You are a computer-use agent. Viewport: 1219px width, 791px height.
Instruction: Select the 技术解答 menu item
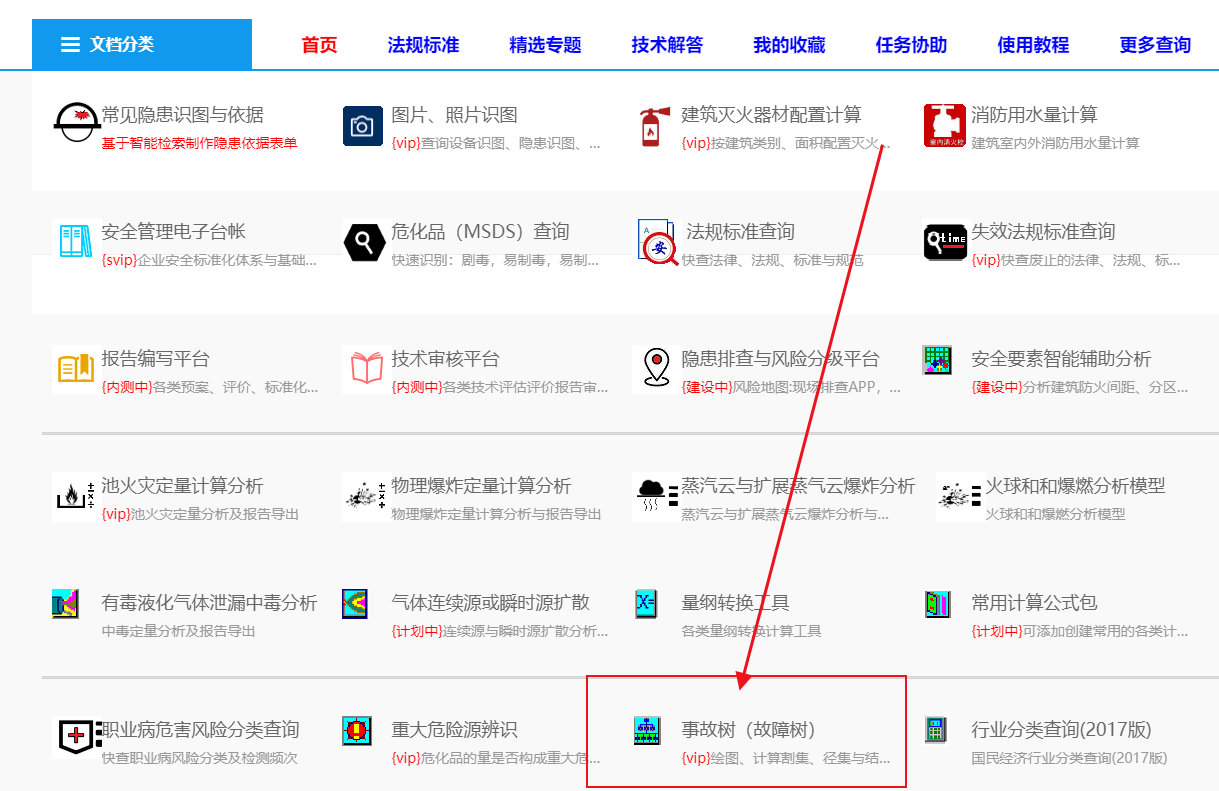(667, 45)
